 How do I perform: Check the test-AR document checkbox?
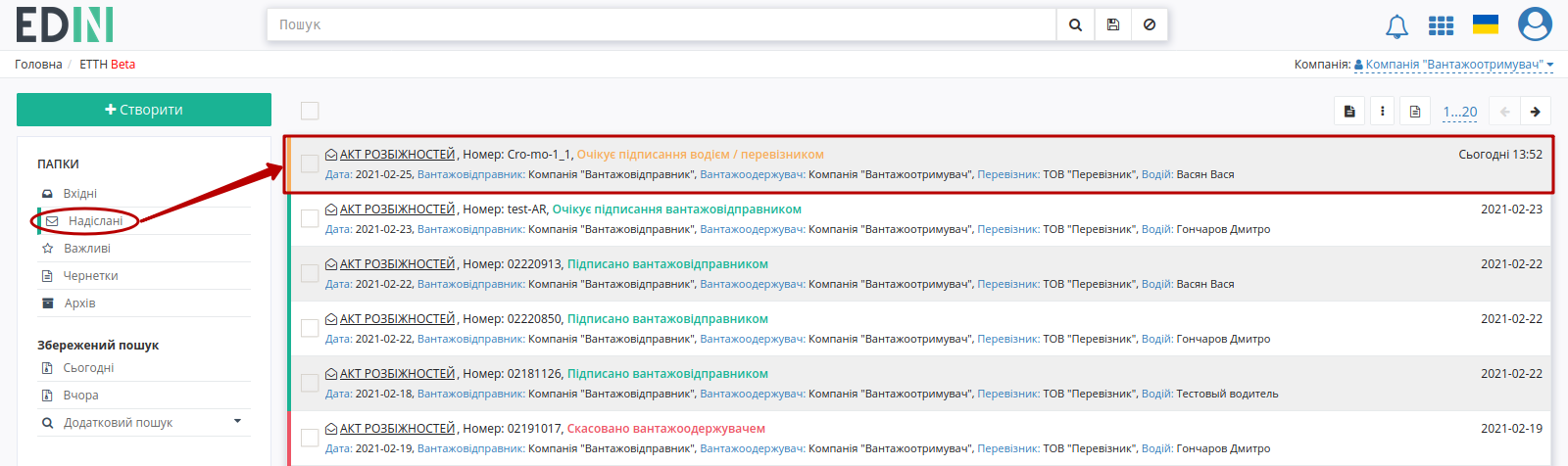point(310,218)
